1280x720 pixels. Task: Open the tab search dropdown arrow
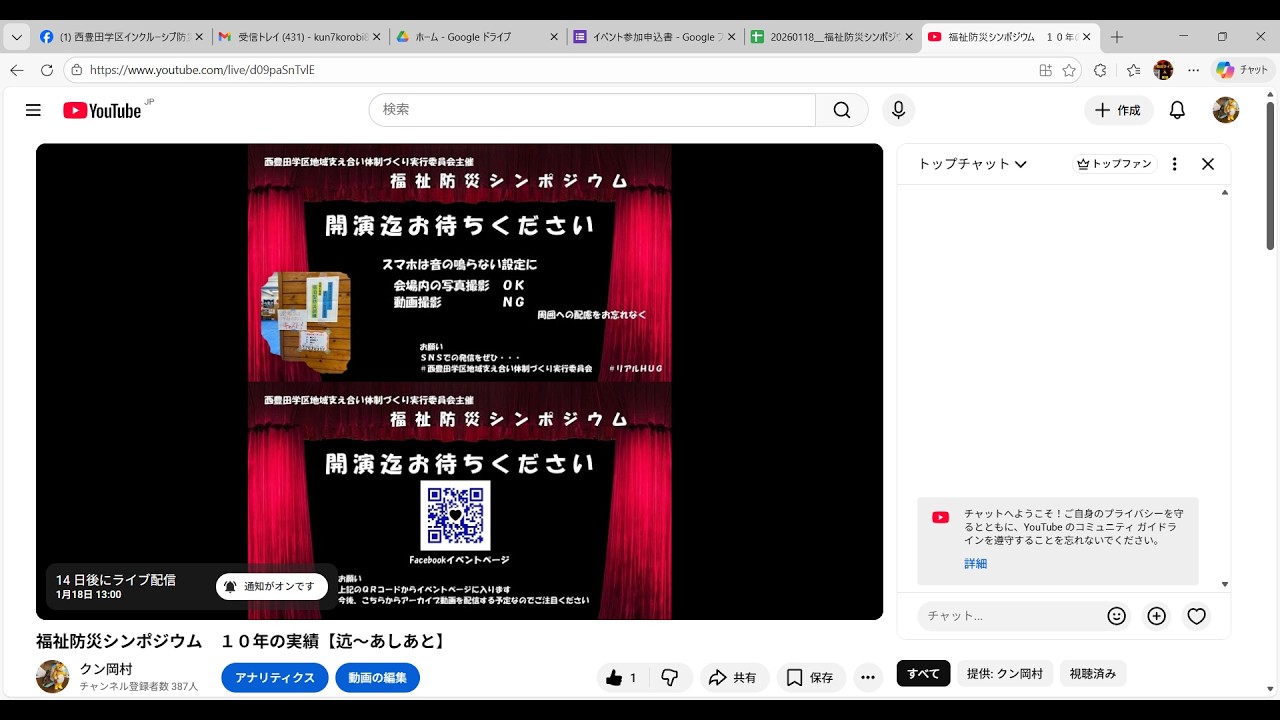click(16, 37)
